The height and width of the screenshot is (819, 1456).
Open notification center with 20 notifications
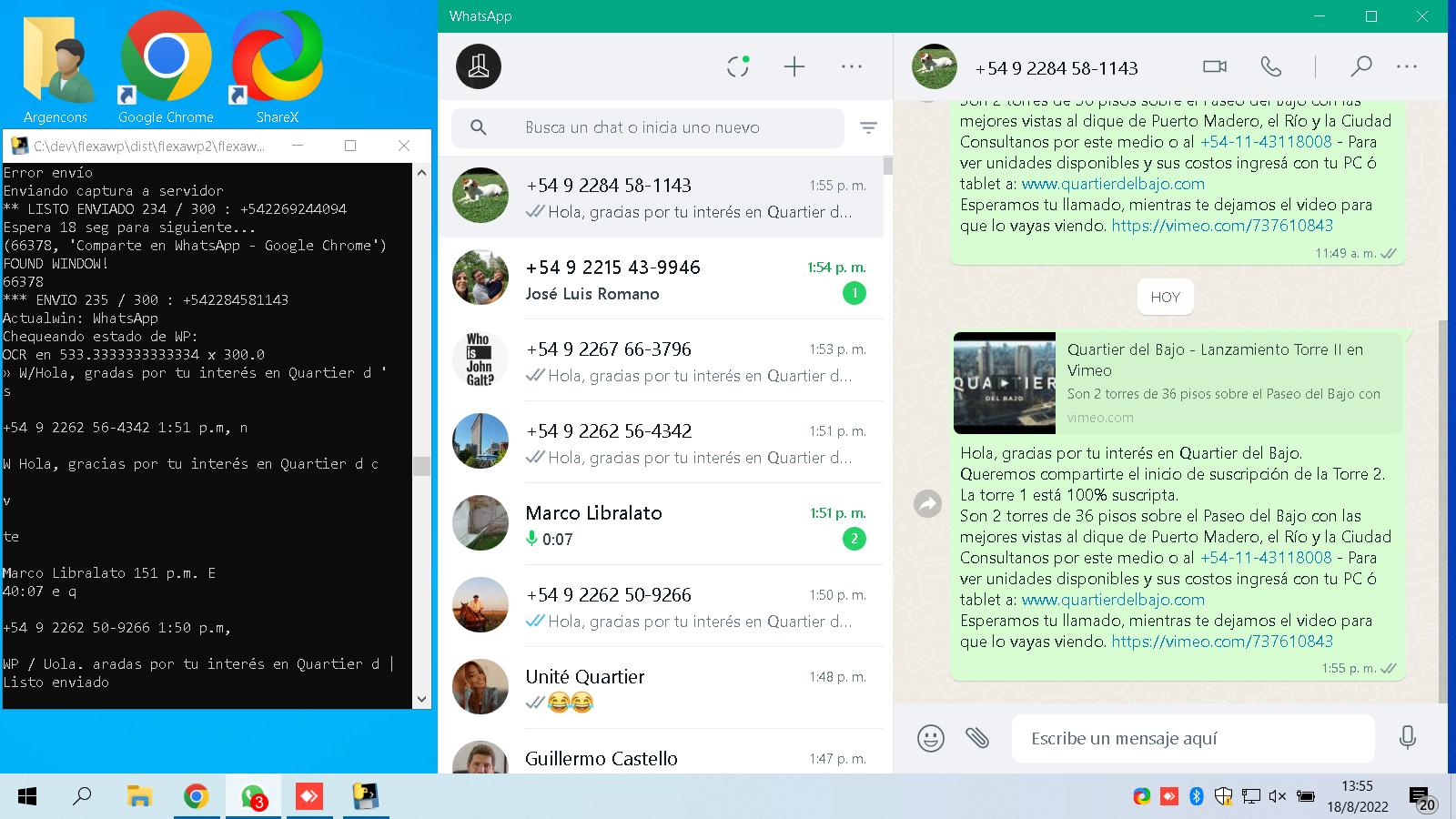(x=1421, y=798)
